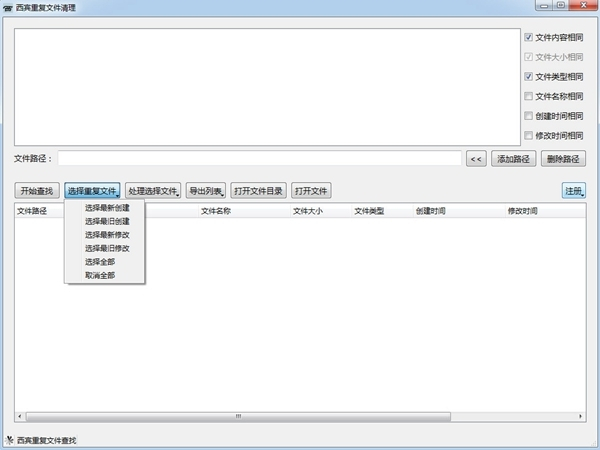Open the 导出列表 dropdown
This screenshot has width=600, height=450.
pos(205,191)
